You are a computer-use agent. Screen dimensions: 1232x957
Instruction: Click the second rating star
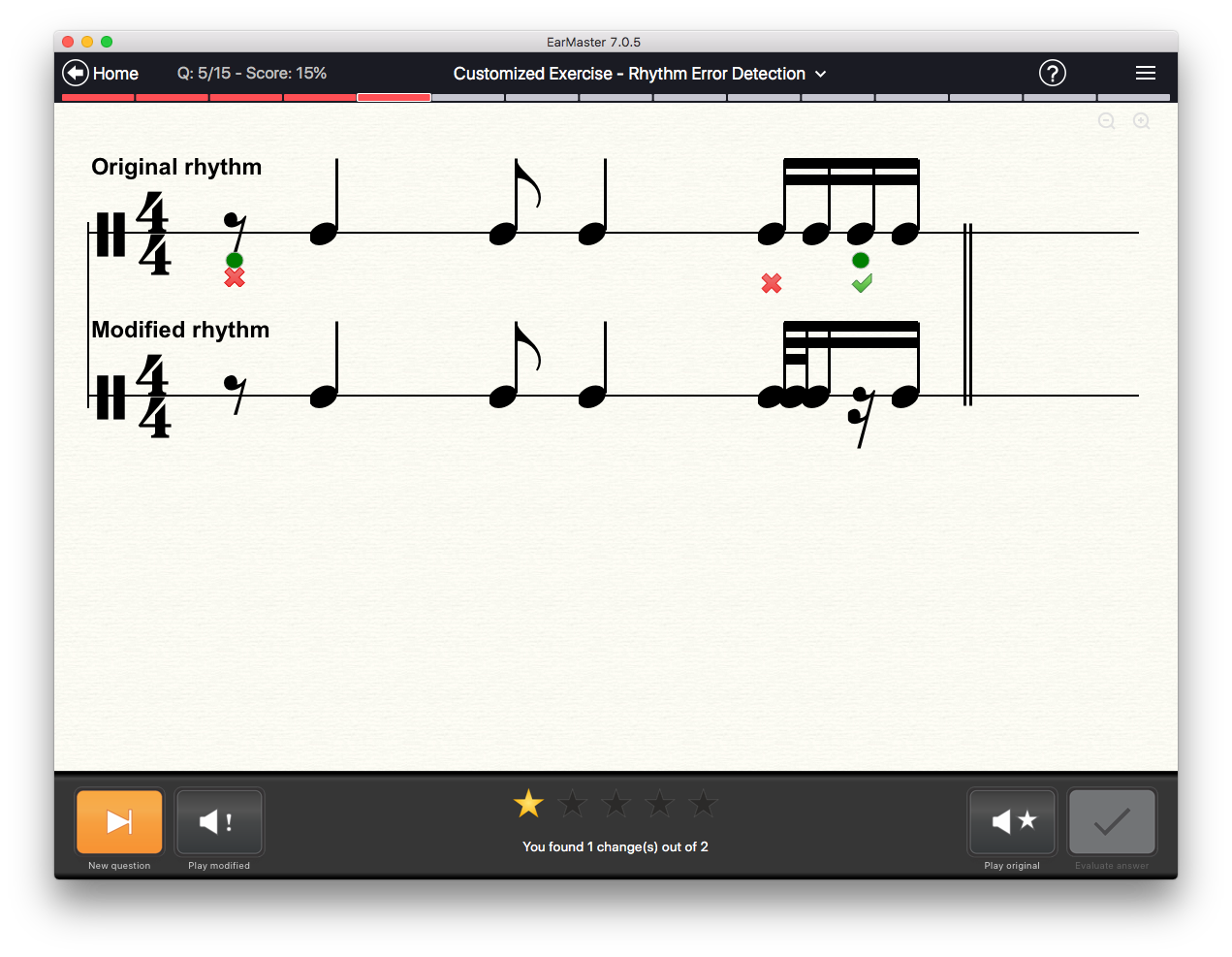point(572,803)
